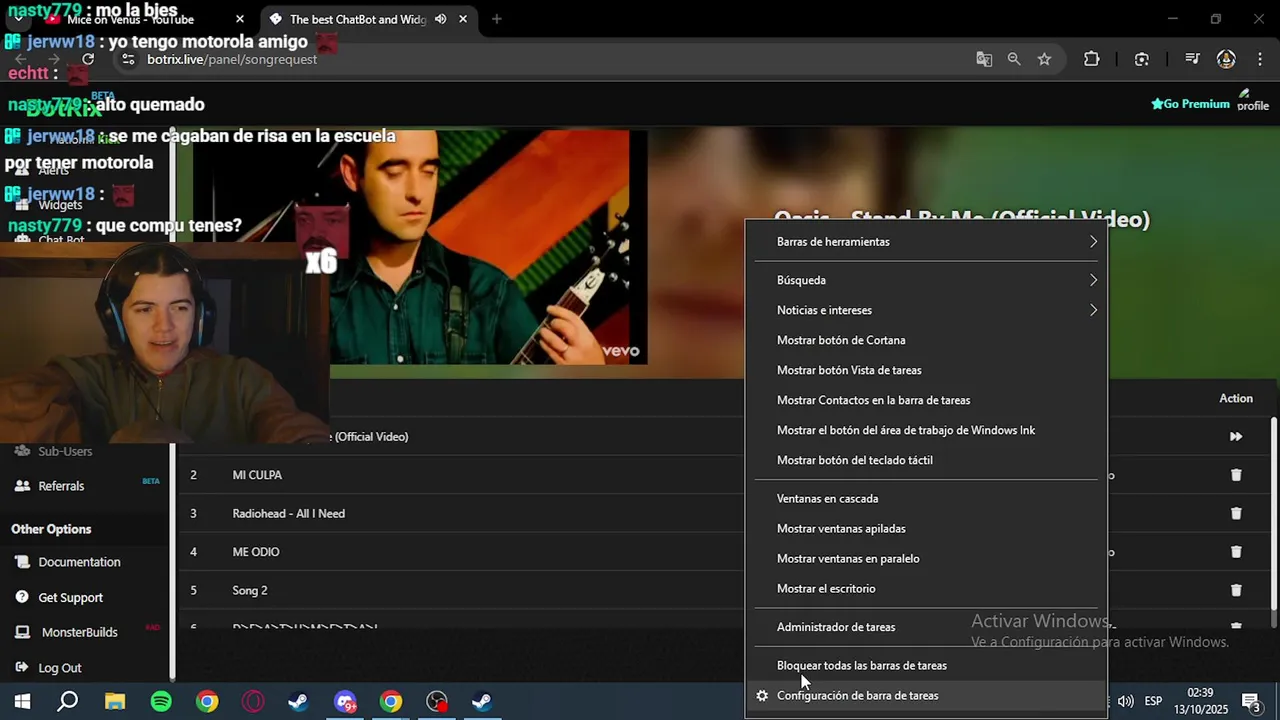This screenshot has height=720, width=1280.
Task: View site information next to the URL
Action: pyautogui.click(x=128, y=59)
